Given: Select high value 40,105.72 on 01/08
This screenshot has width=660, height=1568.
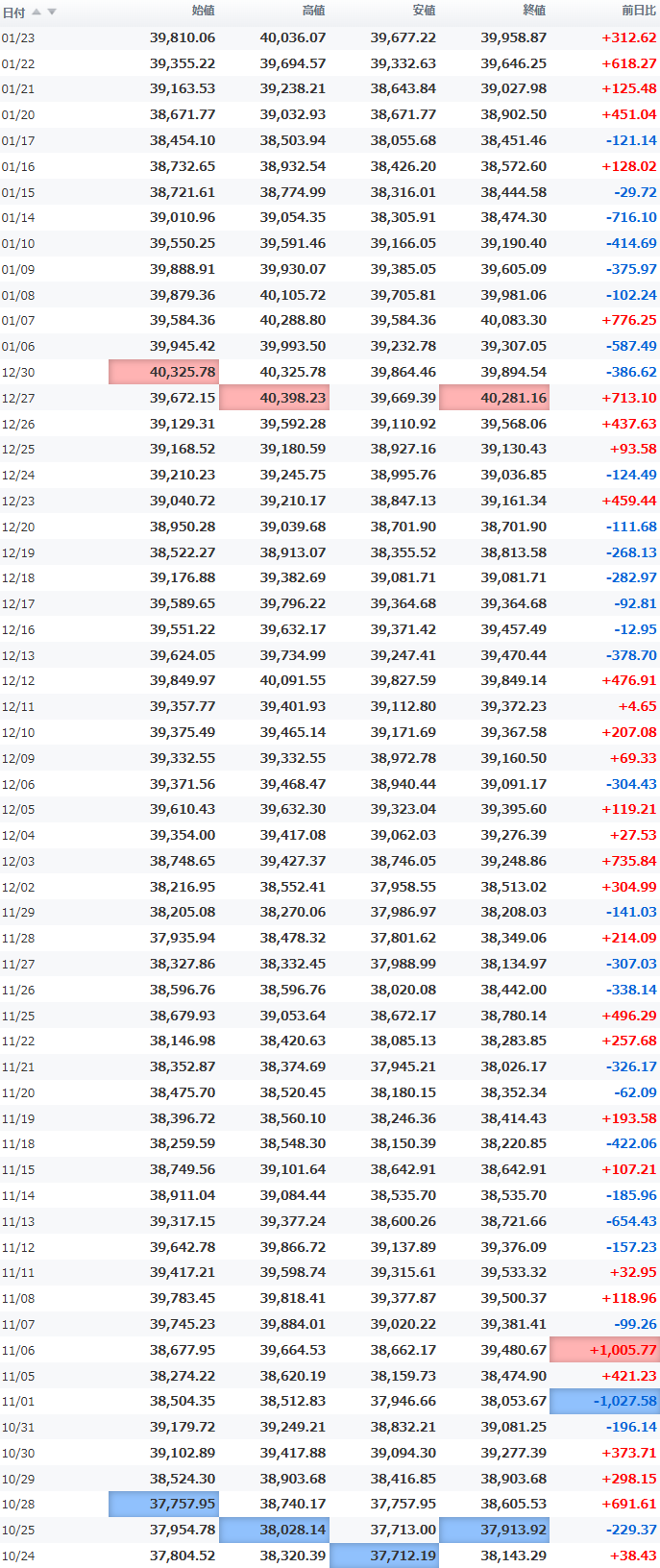Looking at the screenshot, I should (x=293, y=295).
